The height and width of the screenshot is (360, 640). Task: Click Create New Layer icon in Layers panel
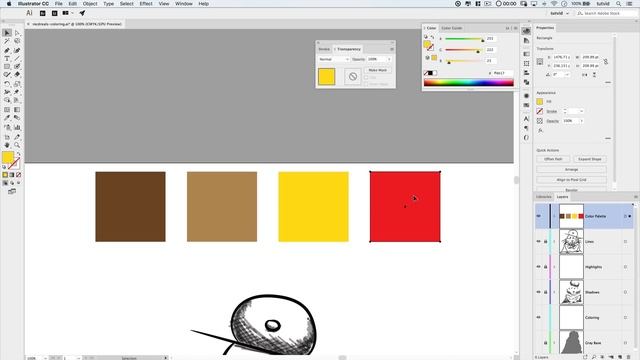click(x=620, y=357)
